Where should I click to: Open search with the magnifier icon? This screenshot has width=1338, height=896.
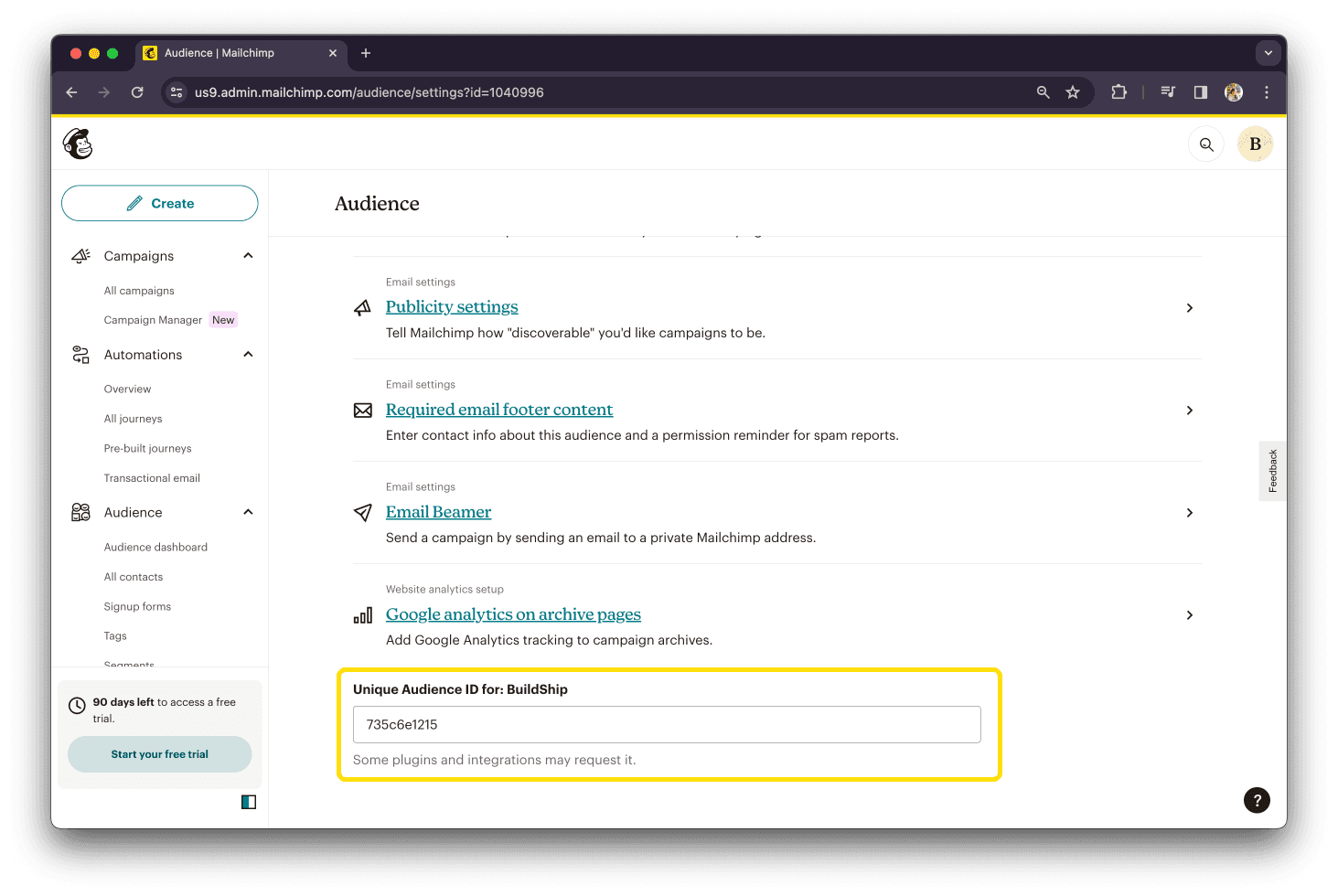tap(1205, 144)
